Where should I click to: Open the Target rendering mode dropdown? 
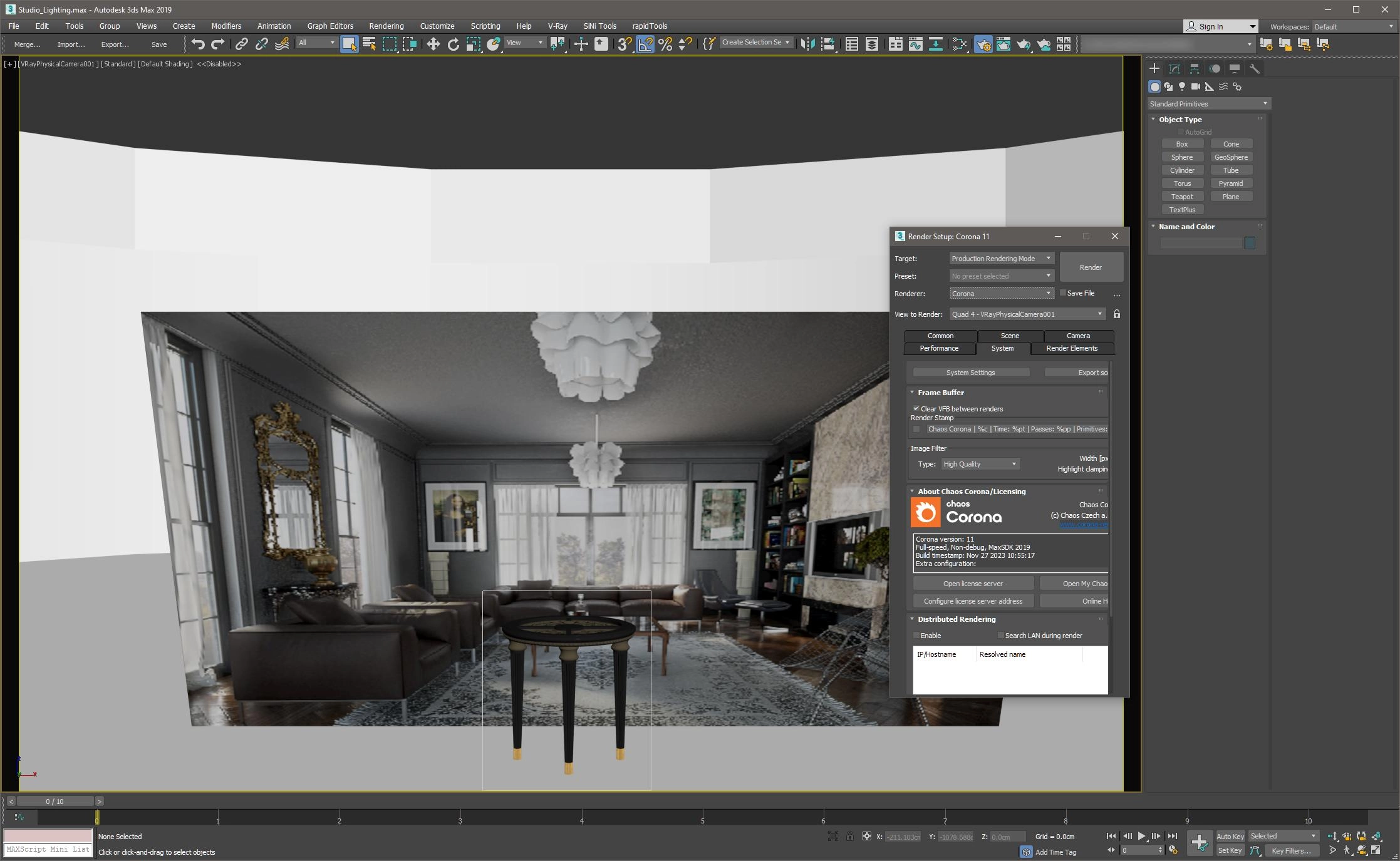coord(1002,258)
